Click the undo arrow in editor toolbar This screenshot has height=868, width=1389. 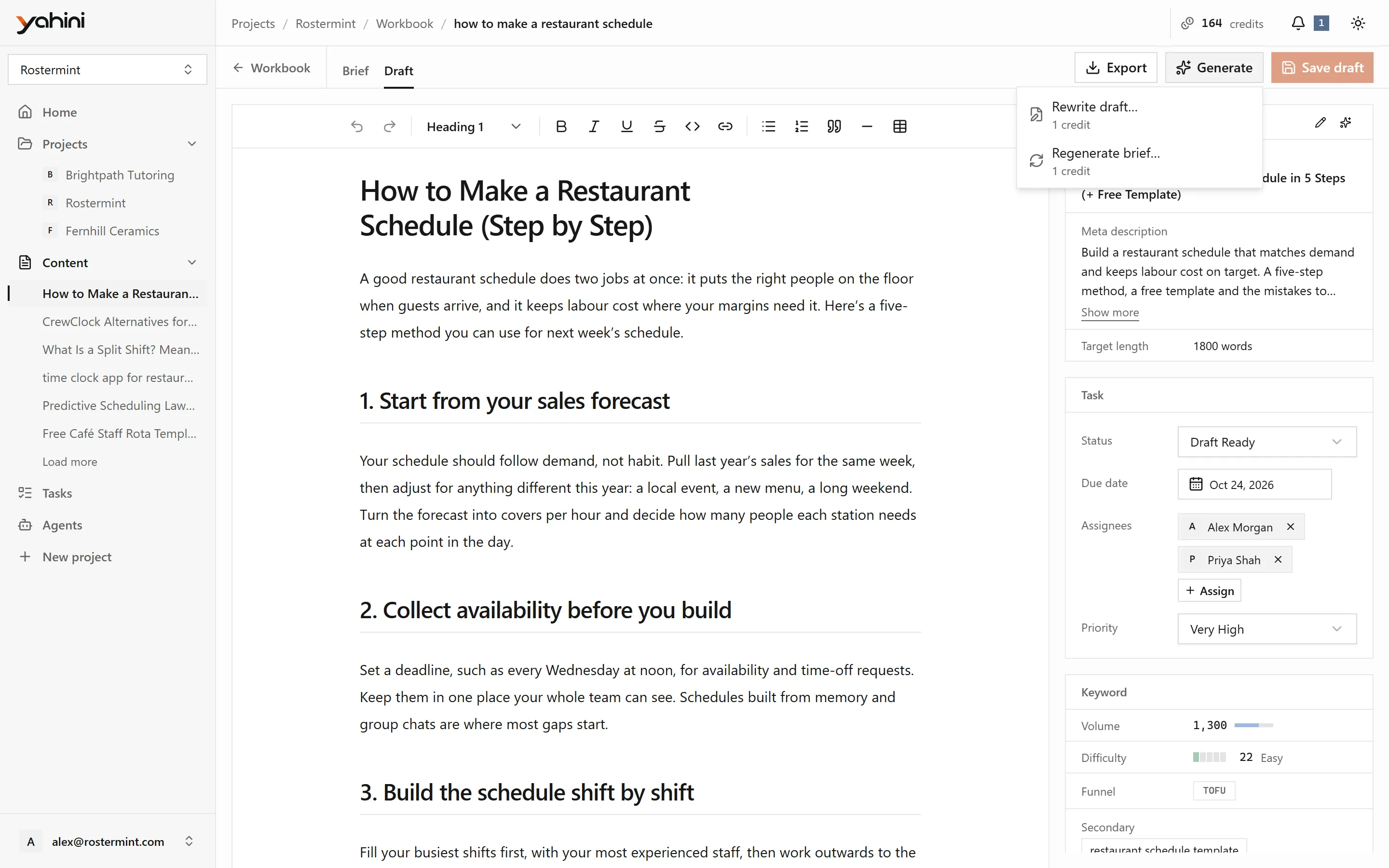click(357, 126)
